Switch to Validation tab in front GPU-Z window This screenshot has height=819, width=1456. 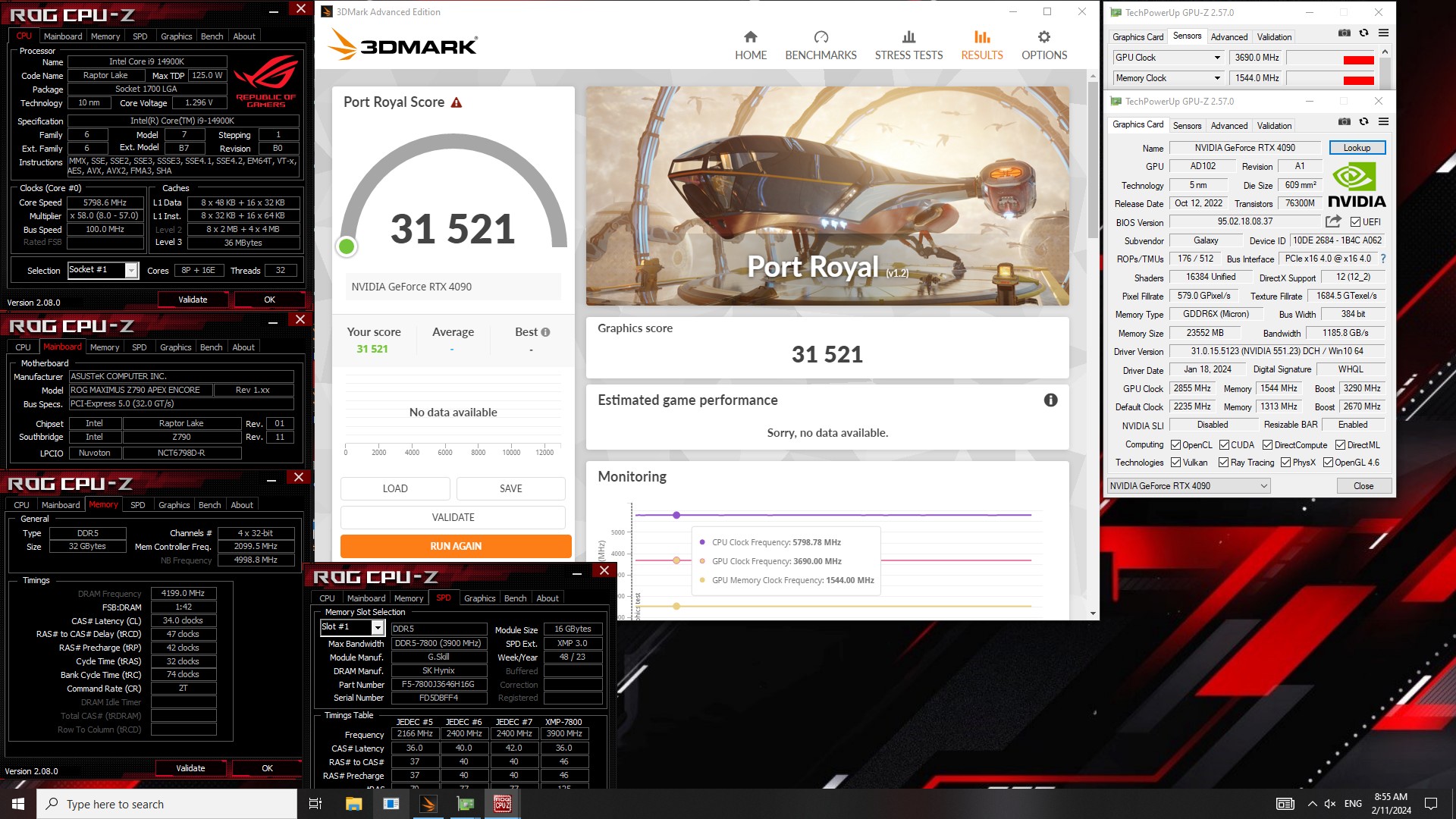pyautogui.click(x=1274, y=126)
